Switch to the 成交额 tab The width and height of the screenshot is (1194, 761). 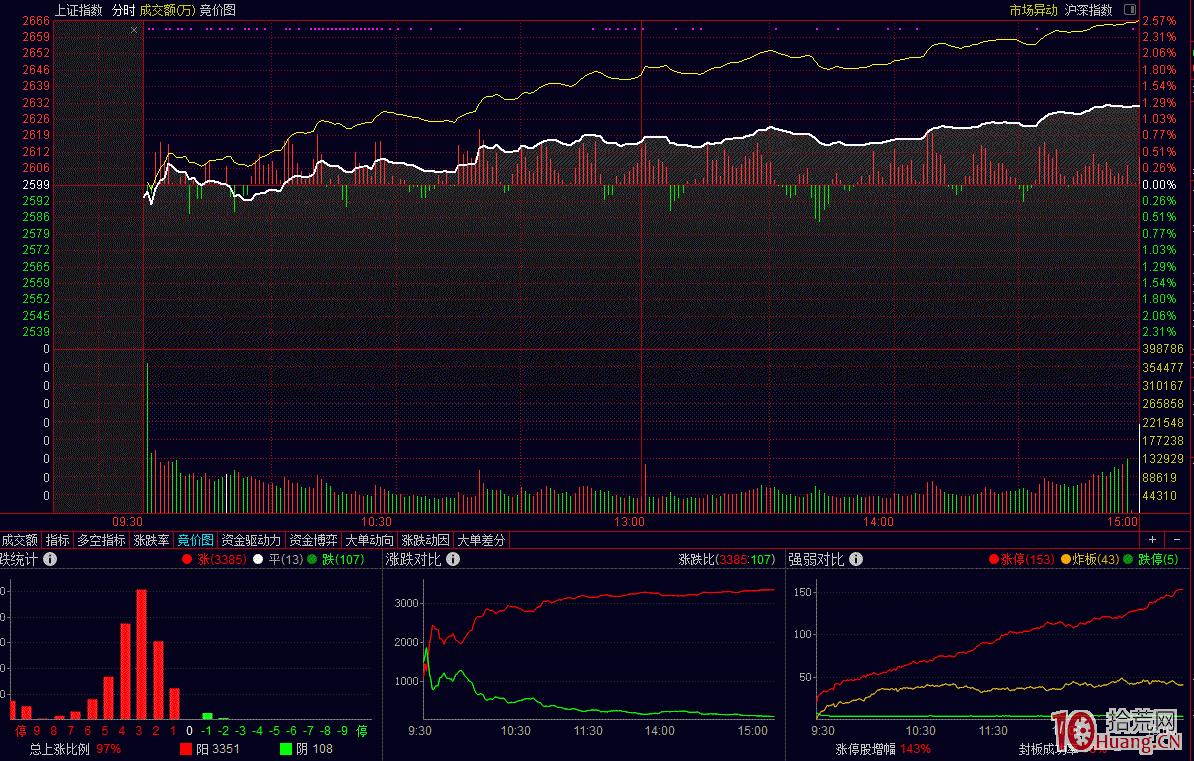pyautogui.click(x=20, y=540)
